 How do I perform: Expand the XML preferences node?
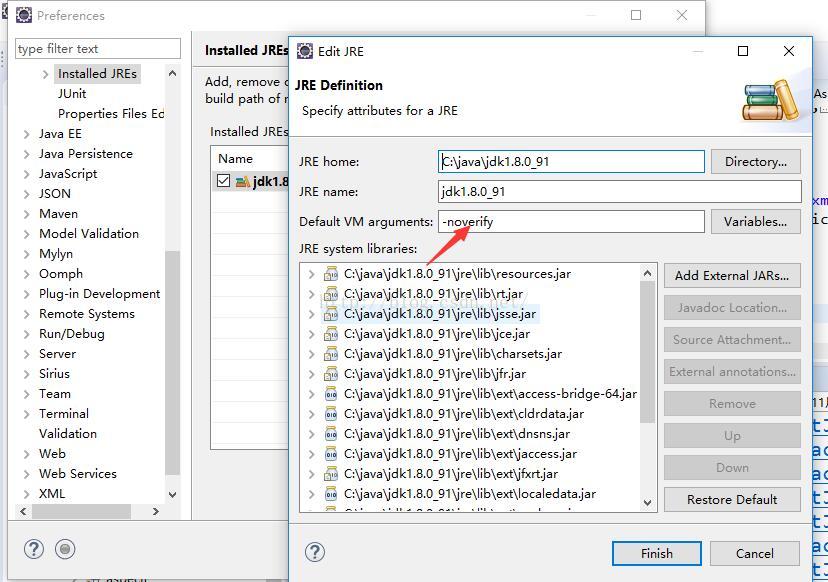coord(26,494)
